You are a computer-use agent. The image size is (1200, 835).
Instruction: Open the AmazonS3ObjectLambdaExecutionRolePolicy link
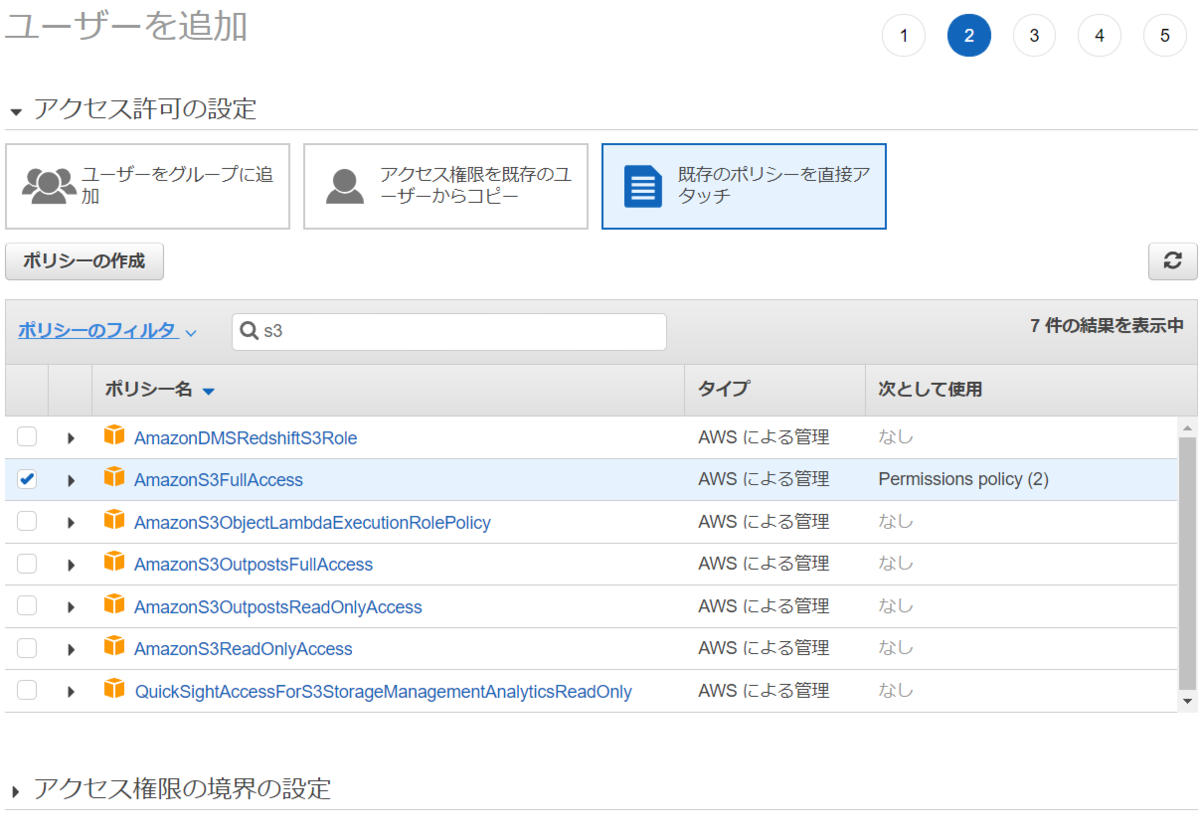(312, 522)
